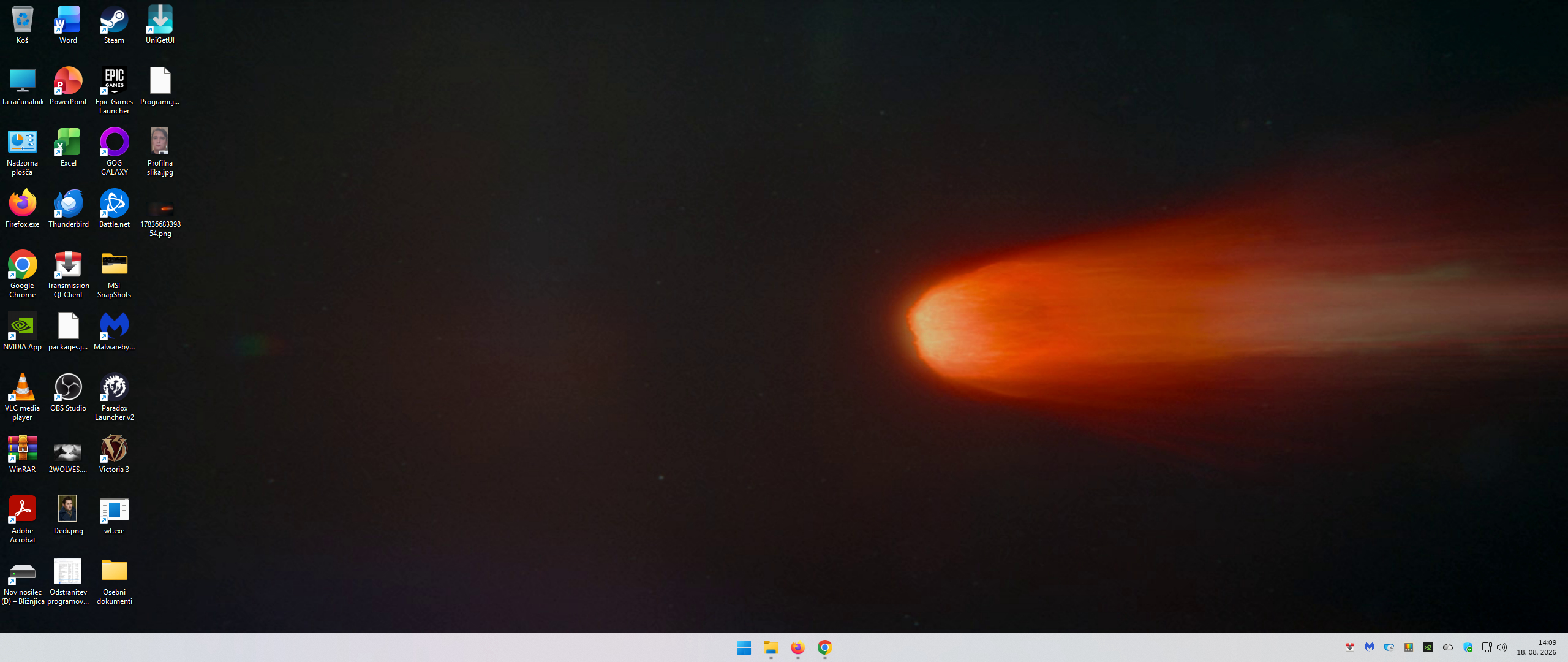Select the Steam desktop shortcut
The width and height of the screenshot is (1568, 662).
click(114, 25)
